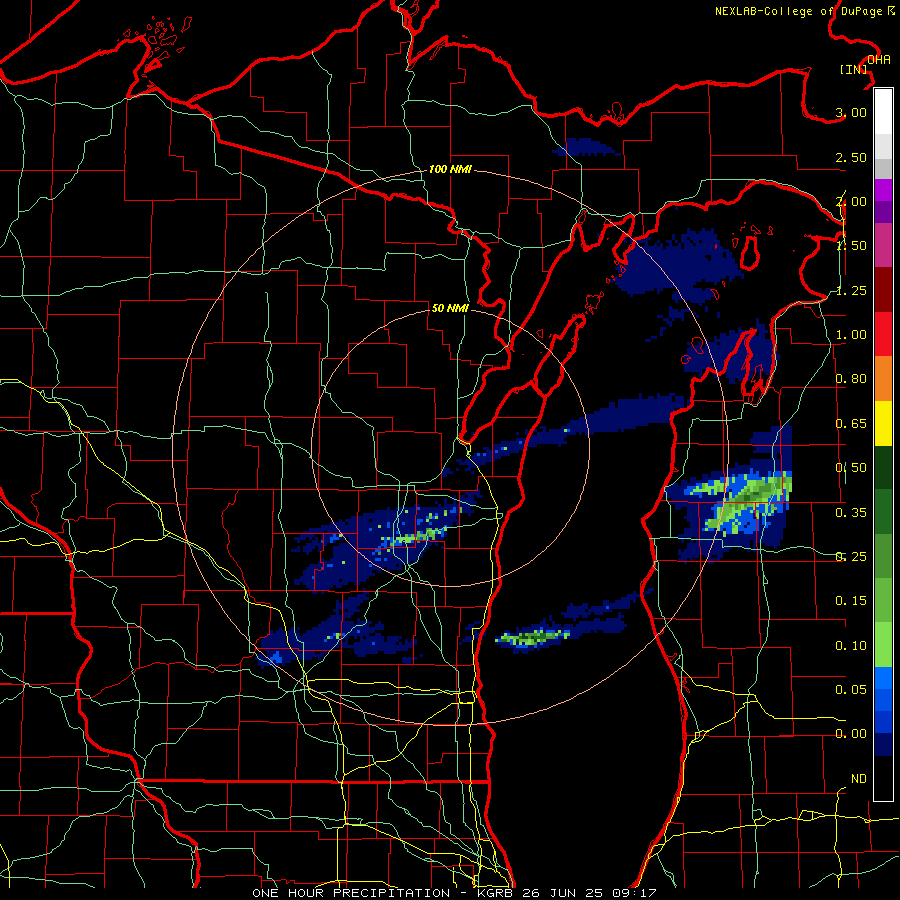Click the black ND legend swatch
This screenshot has height=900, width=900.
[x=883, y=778]
